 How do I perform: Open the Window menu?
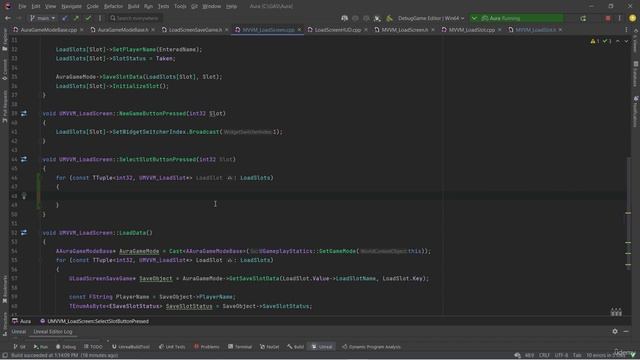coord(211,6)
